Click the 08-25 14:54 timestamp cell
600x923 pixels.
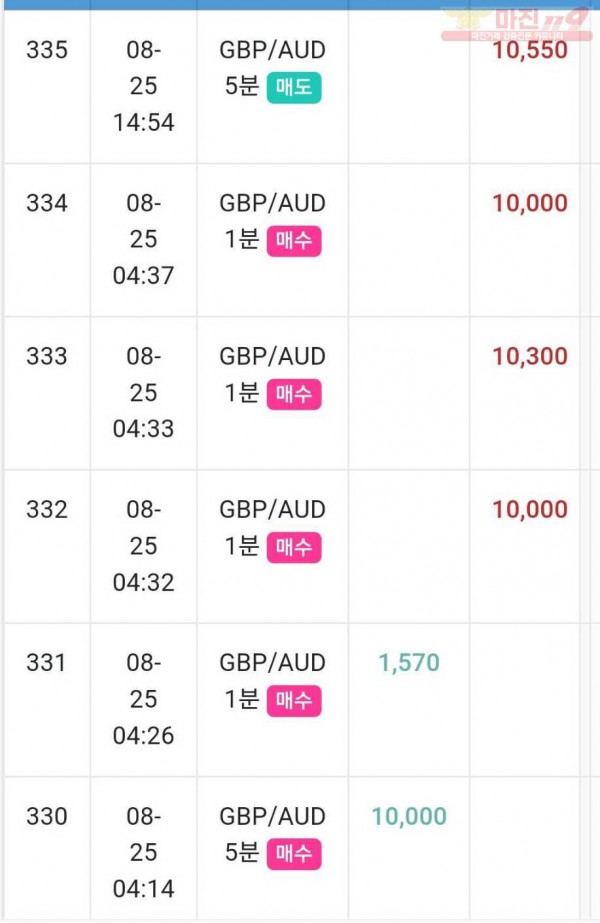click(x=144, y=87)
